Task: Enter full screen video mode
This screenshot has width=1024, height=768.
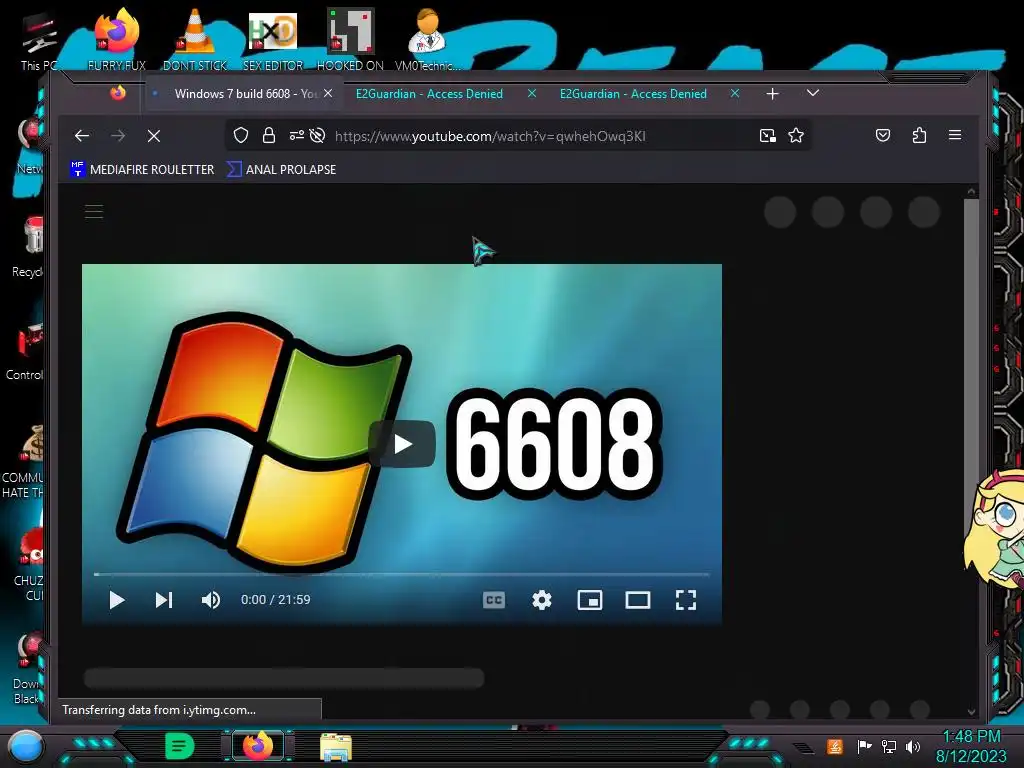Action: click(686, 600)
